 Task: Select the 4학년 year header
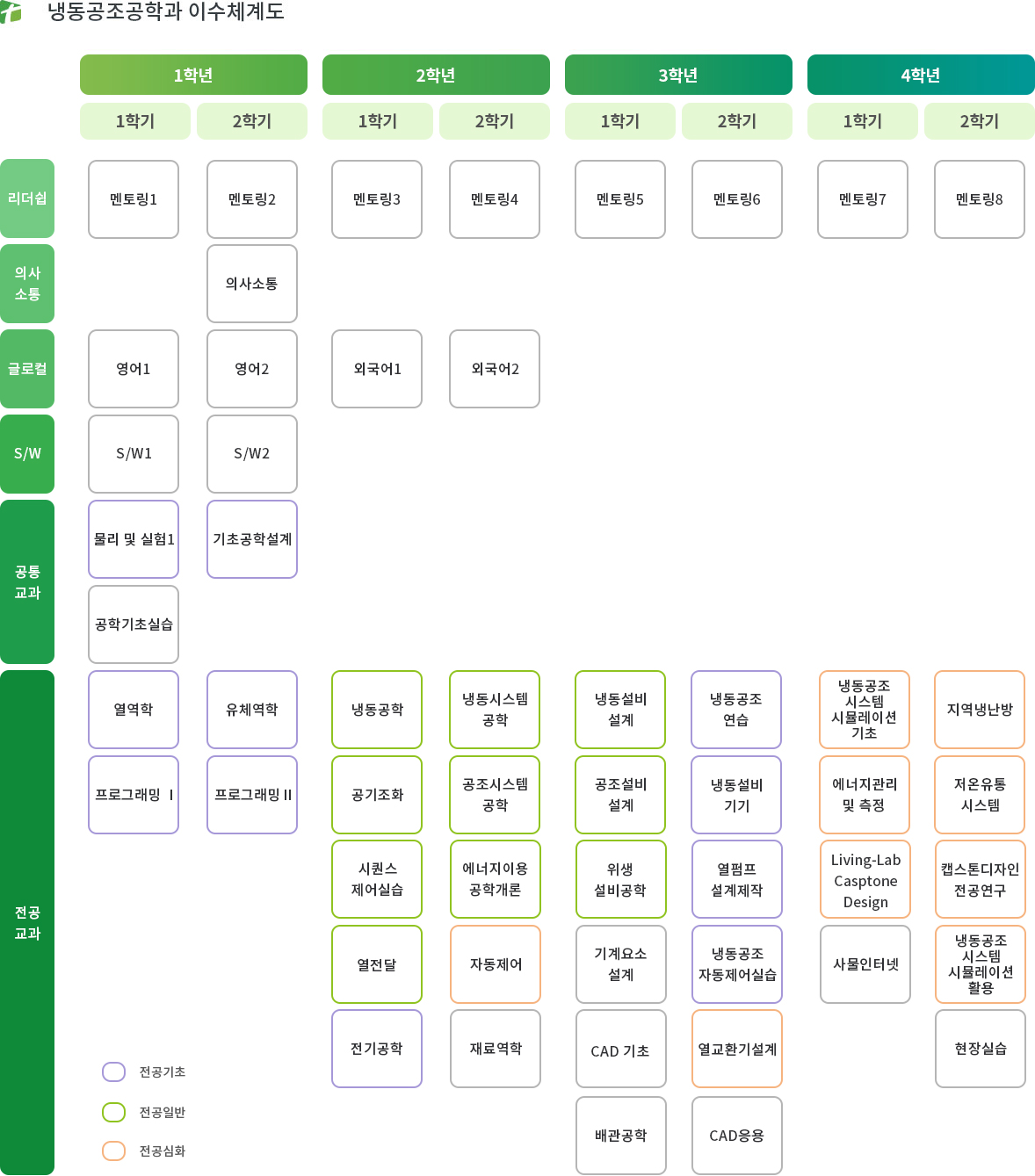tap(920, 75)
